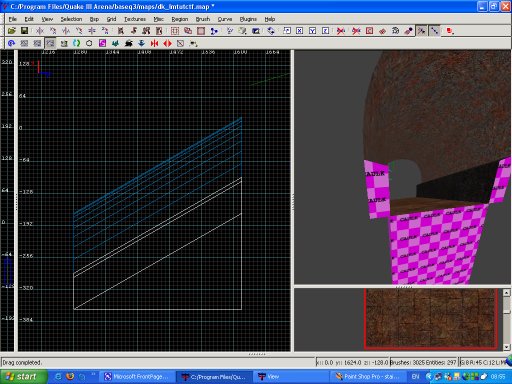This screenshot has height=384, width=512.
Task: Launch Firefox from quick launch
Action: (70, 377)
